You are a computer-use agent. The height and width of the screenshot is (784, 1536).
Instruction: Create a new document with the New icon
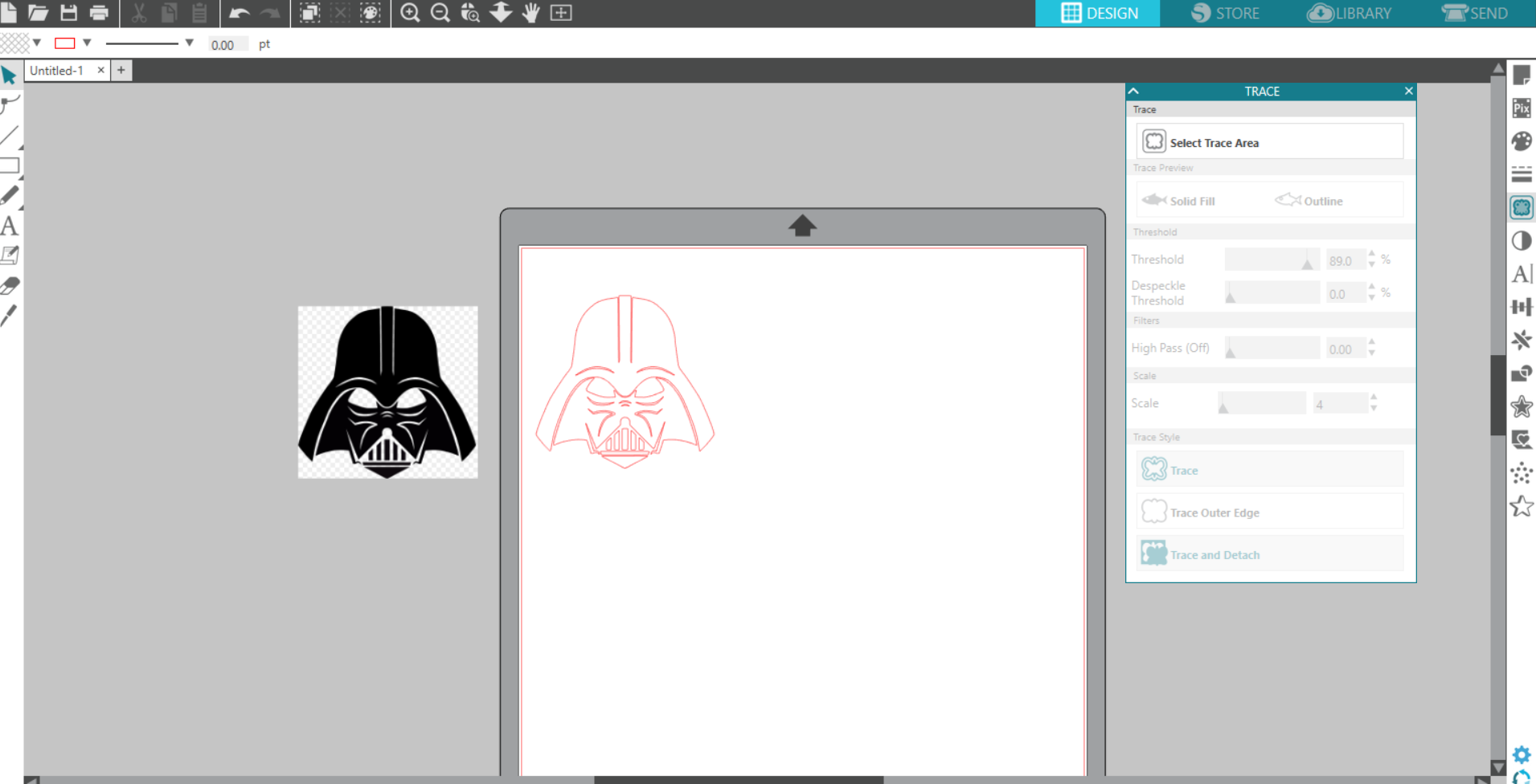coord(9,12)
